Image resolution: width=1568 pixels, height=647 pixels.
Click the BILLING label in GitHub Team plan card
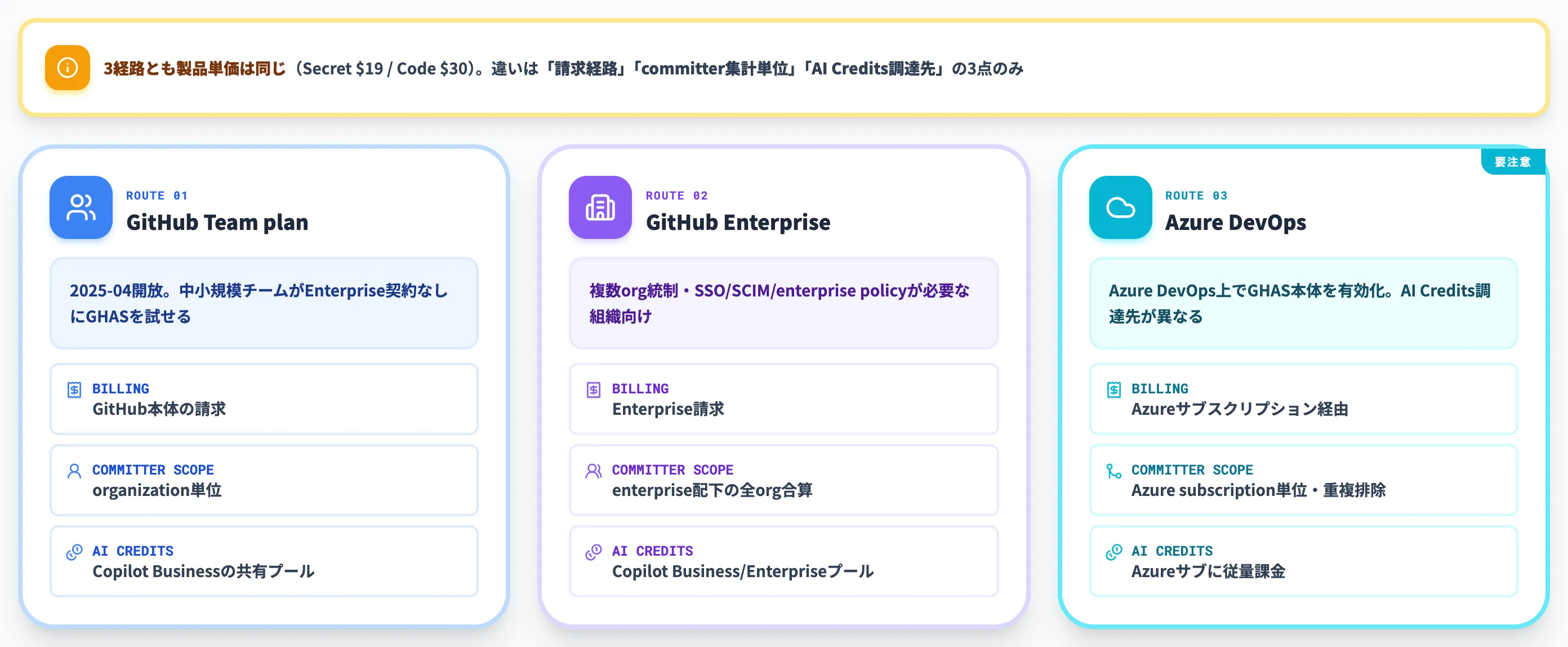[x=121, y=388]
